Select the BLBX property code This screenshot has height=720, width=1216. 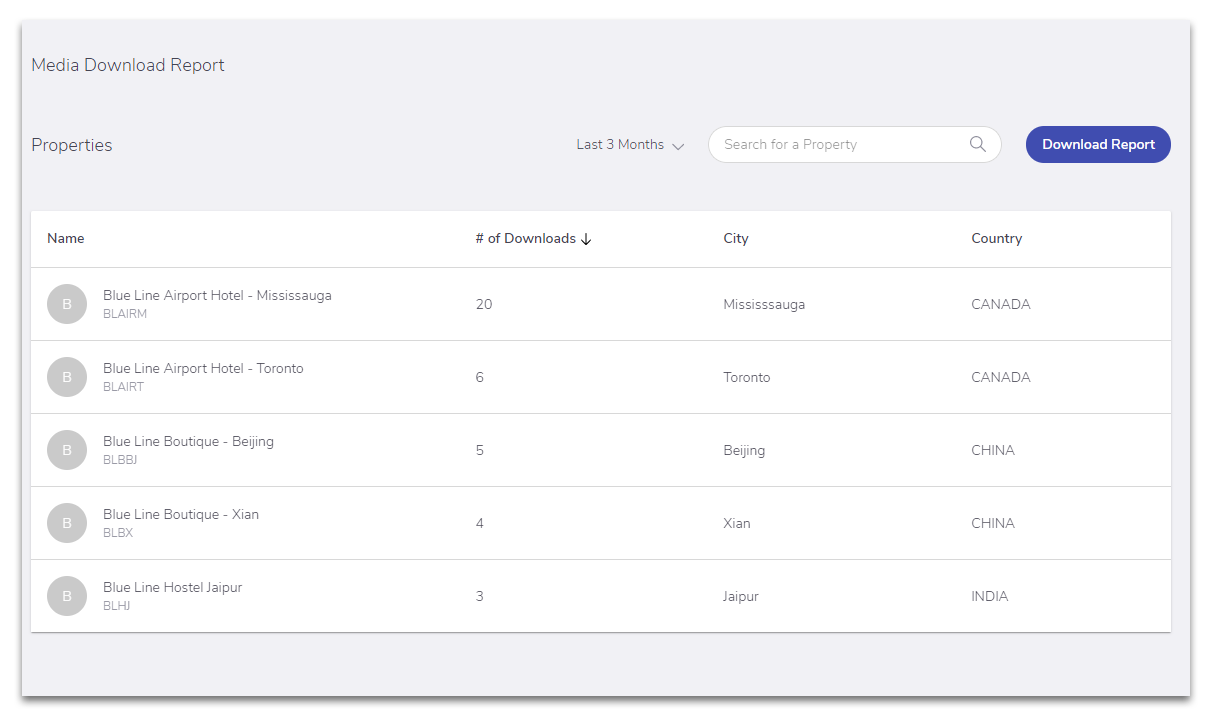pyautogui.click(x=118, y=533)
